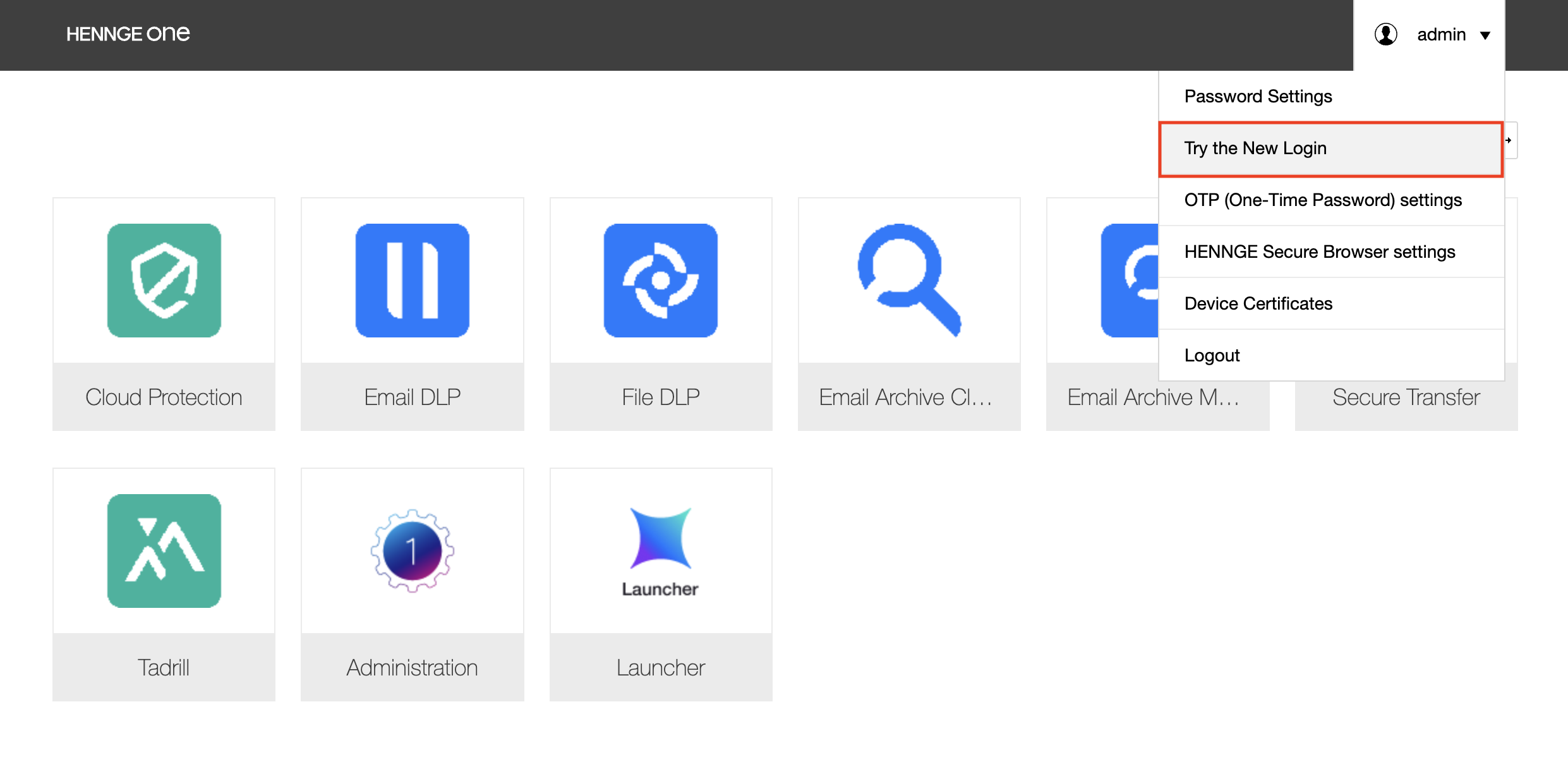Open the Email DLP app icon
Viewport: 1568px width, 781px height.
point(412,280)
